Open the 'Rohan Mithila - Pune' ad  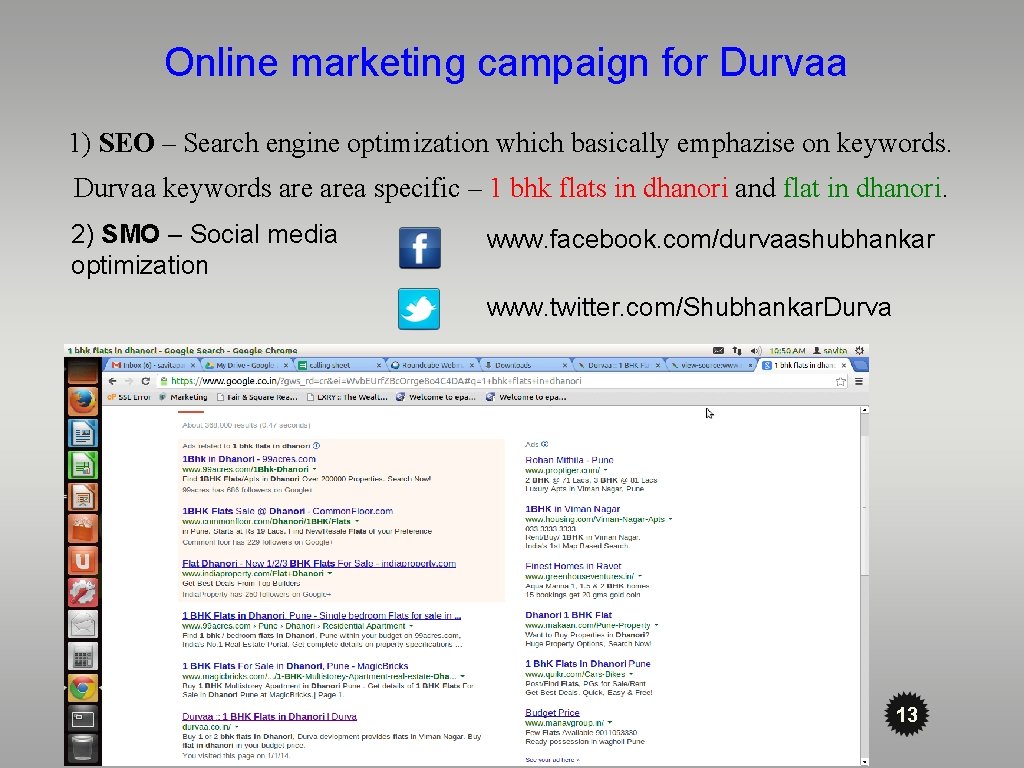(569, 460)
